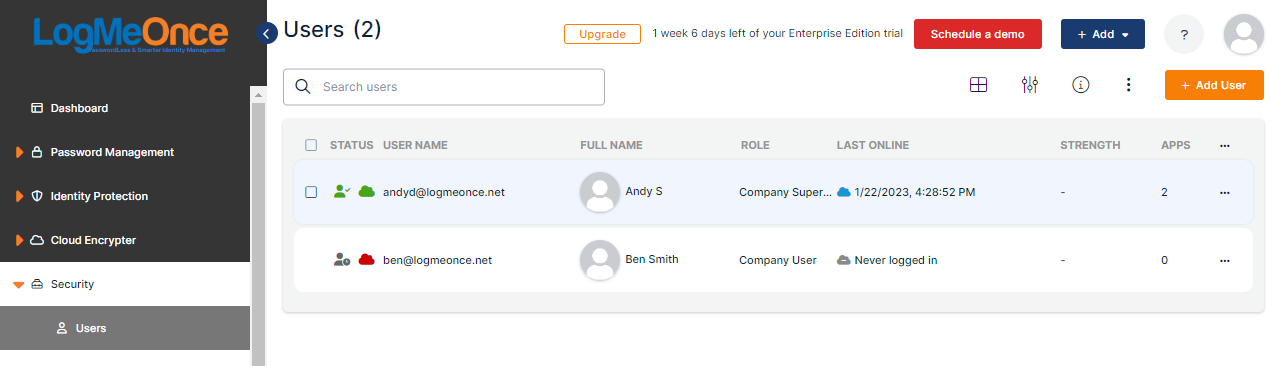Click the Cloud Encrypter cloud icon

coord(37,240)
